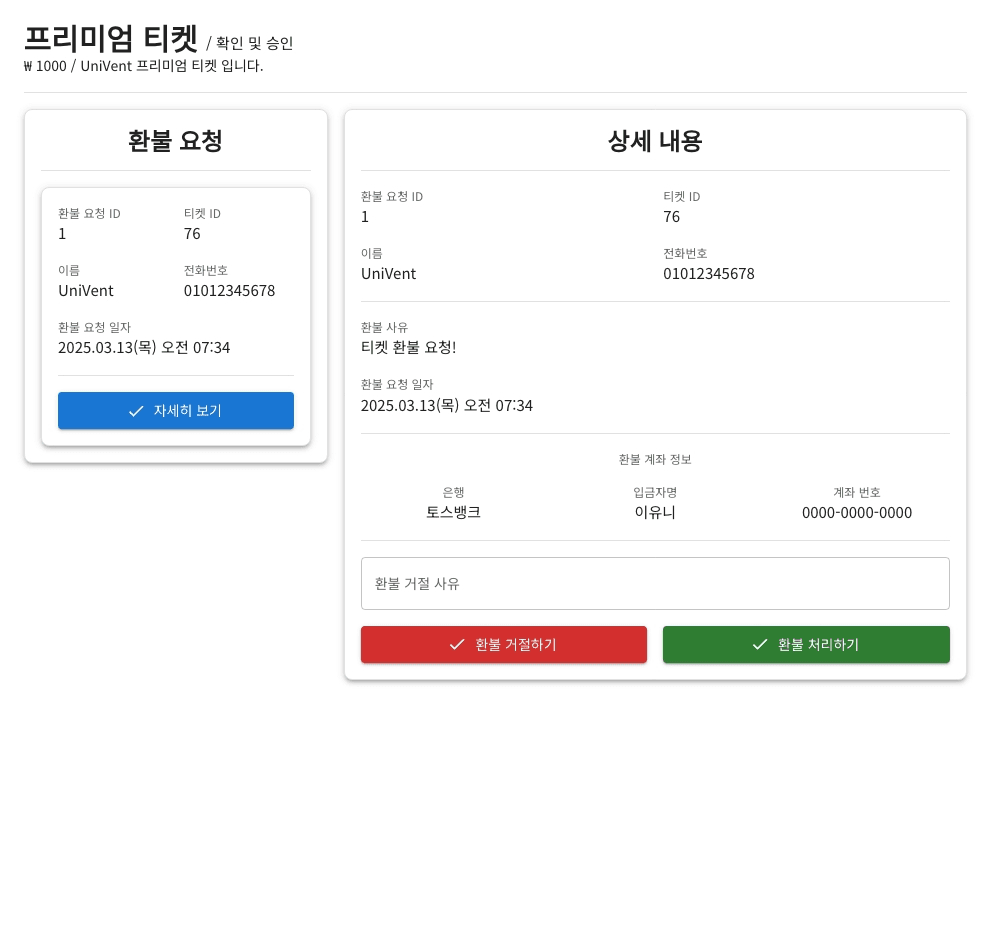Click the checkmark icon on 환불 거절하기 button
Screen dimensions: 991x939
pyautogui.click(x=457, y=645)
